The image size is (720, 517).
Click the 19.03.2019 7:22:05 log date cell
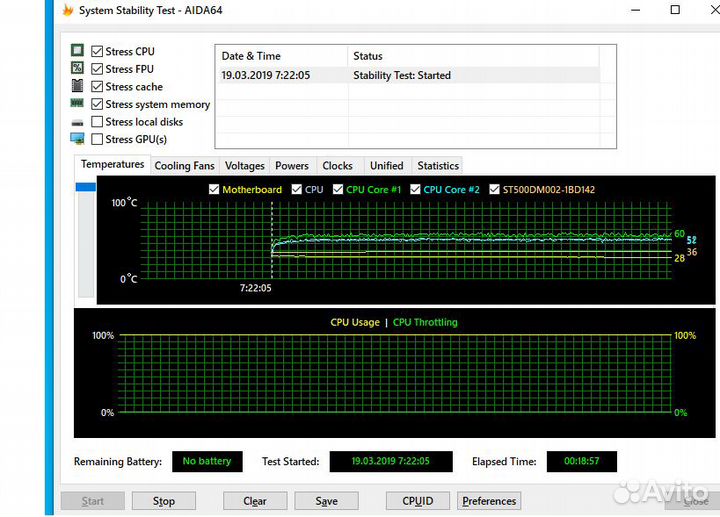(266, 75)
